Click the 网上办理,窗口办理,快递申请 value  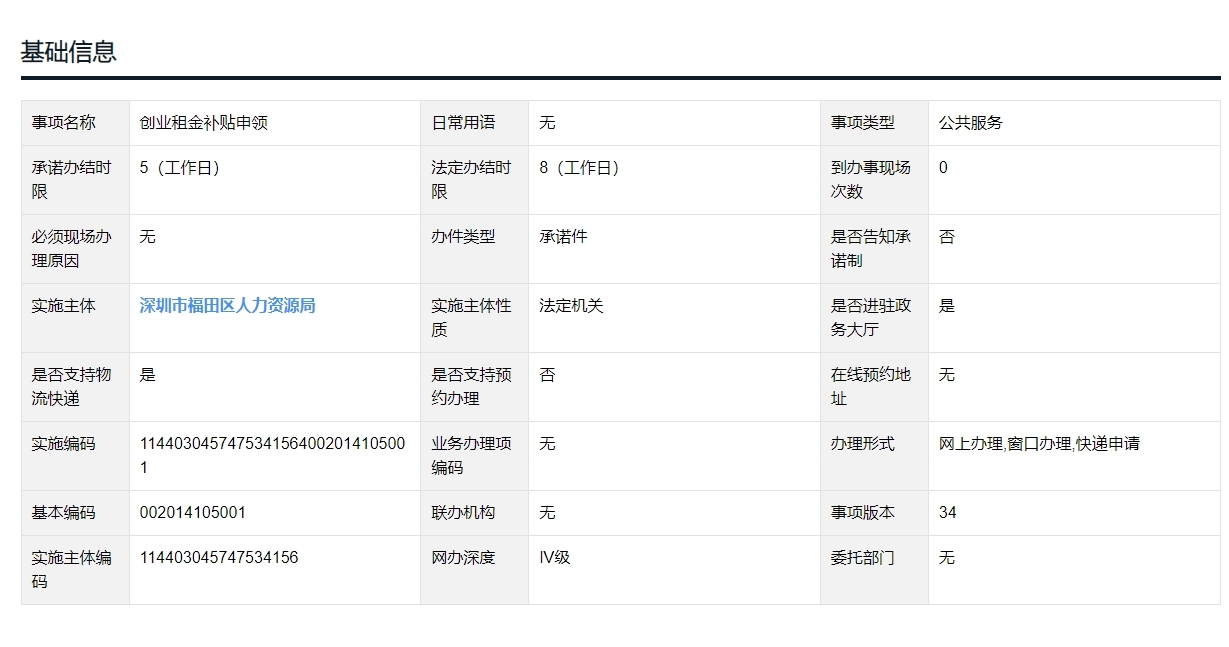click(x=1039, y=444)
